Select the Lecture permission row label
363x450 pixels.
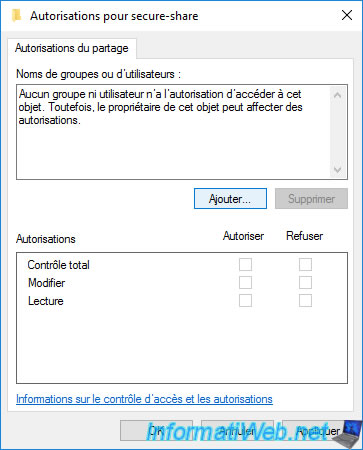[x=46, y=301]
